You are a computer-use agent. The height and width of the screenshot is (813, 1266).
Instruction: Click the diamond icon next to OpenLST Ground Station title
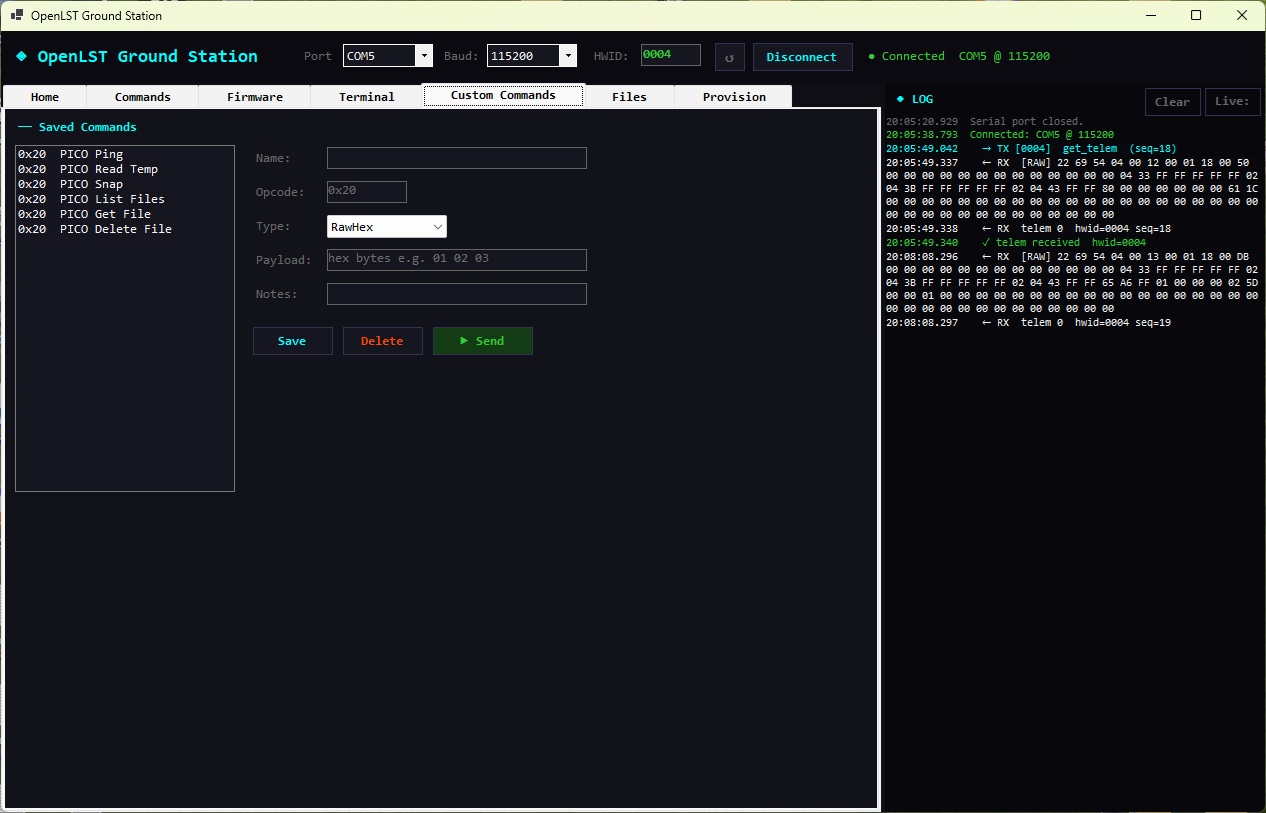(21, 56)
